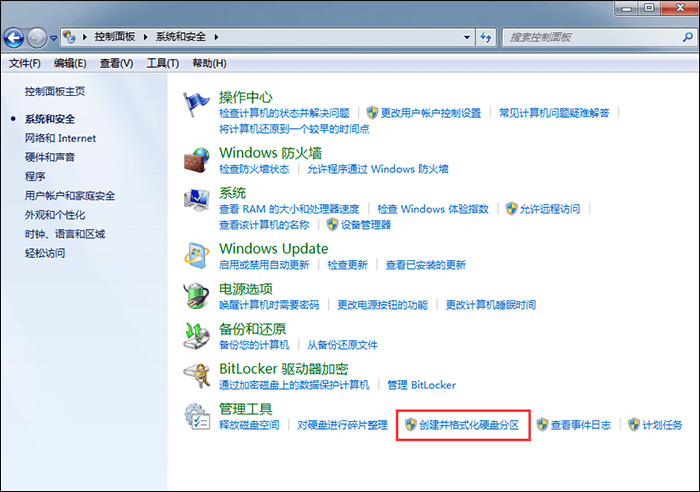Viewport: 700px width, 492px height.
Task: Click shield icon beside 创建并格式化硬盘分区
Action: click(x=411, y=425)
